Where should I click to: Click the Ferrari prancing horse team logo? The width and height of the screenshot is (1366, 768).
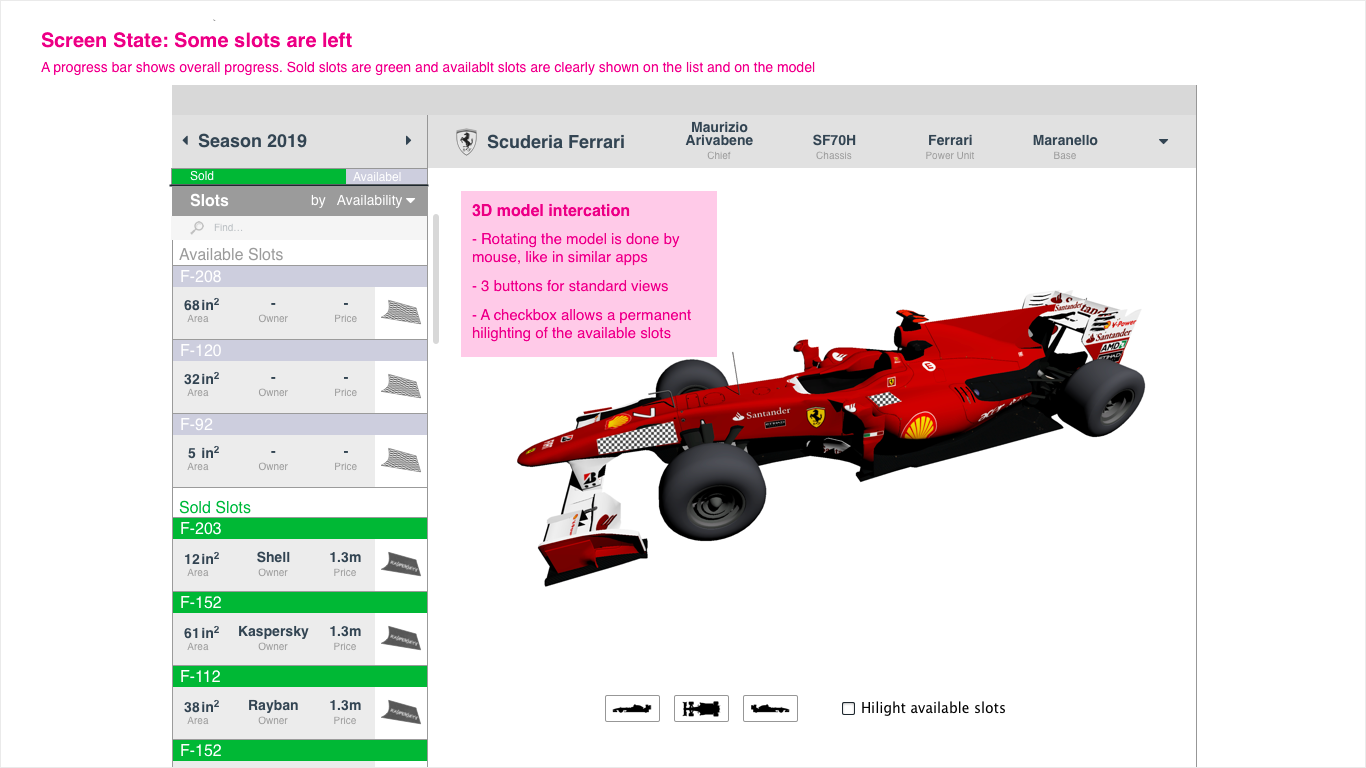click(x=466, y=141)
